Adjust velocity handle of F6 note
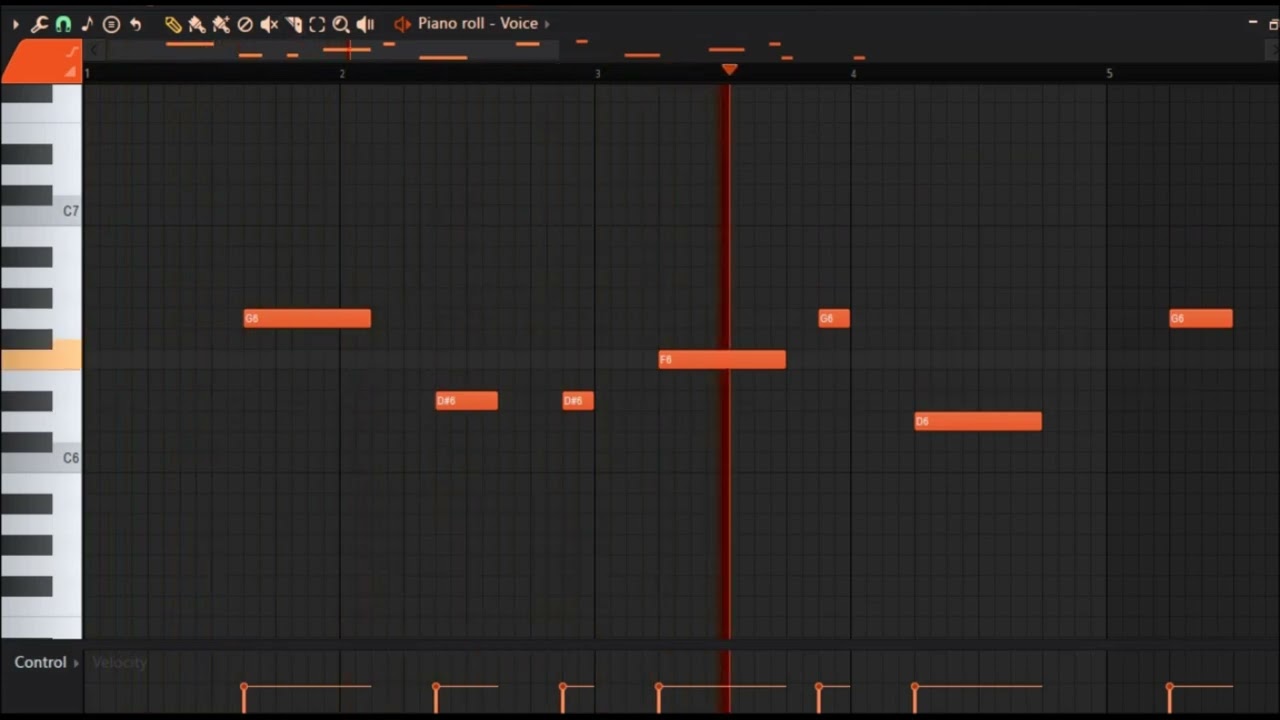This screenshot has height=720, width=1280. coord(659,686)
